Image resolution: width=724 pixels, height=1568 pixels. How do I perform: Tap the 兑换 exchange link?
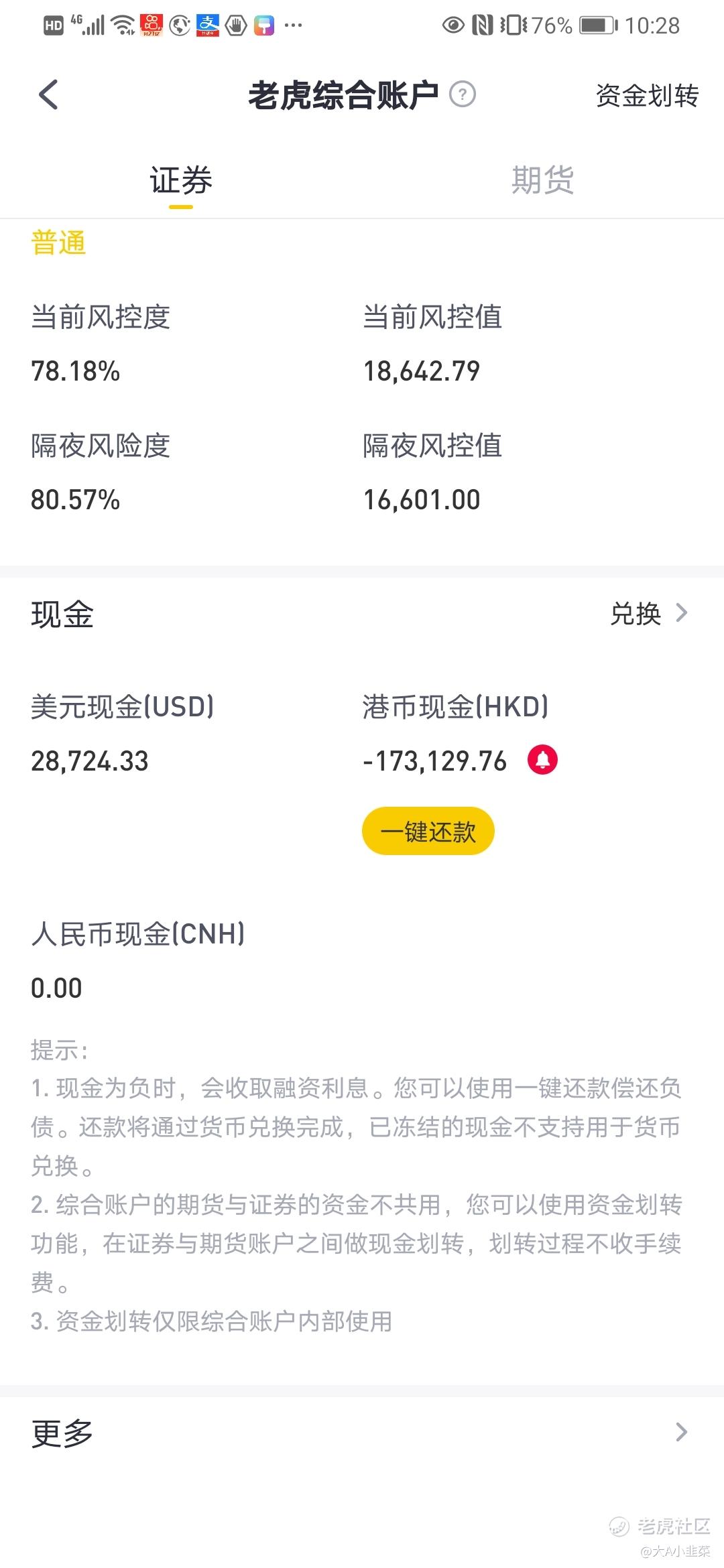636,614
